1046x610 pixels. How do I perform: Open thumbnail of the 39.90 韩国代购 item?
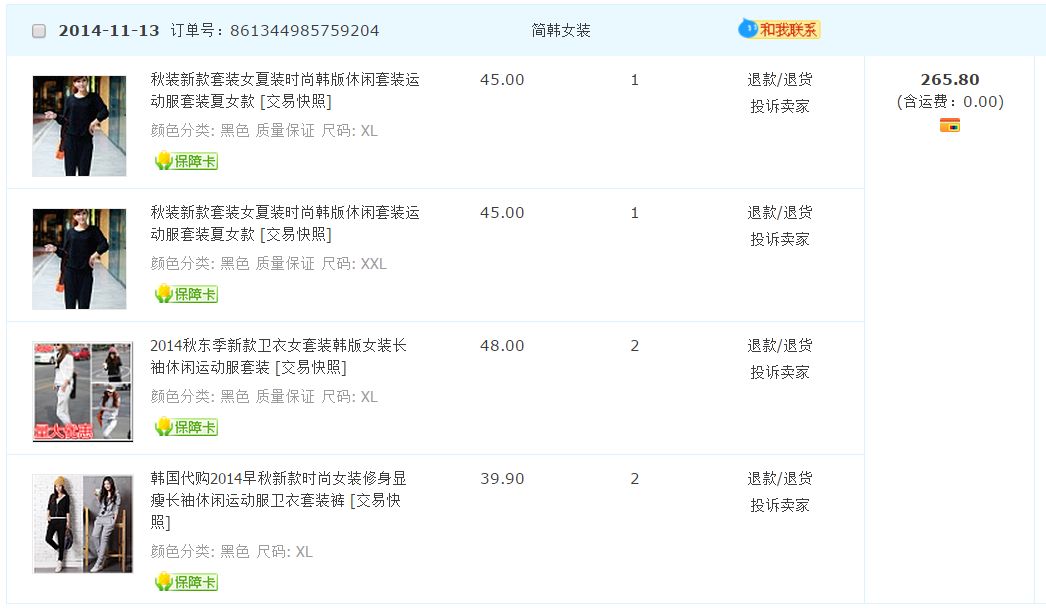coord(82,524)
